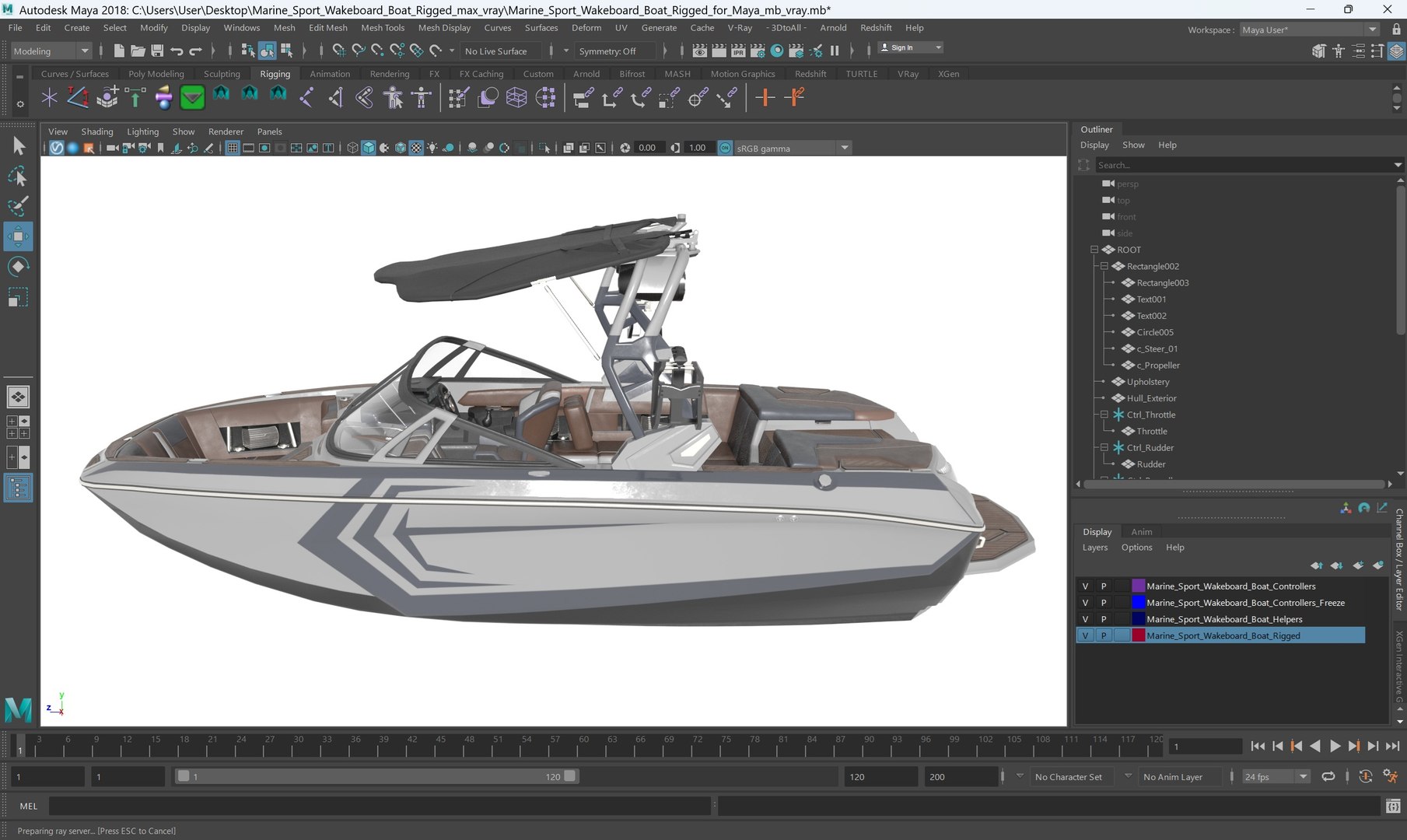Switch to the Anim layer tab

[x=1141, y=532]
